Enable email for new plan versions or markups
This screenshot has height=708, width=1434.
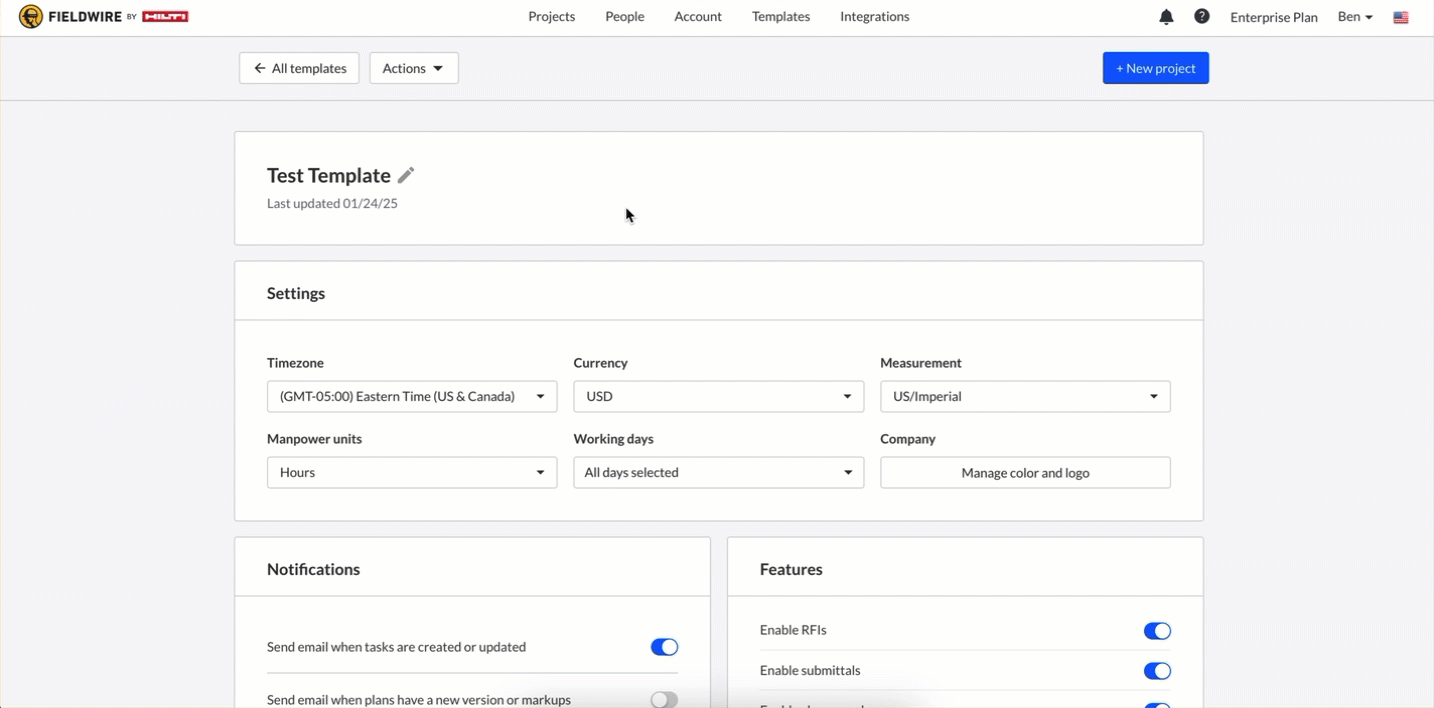[664, 699]
